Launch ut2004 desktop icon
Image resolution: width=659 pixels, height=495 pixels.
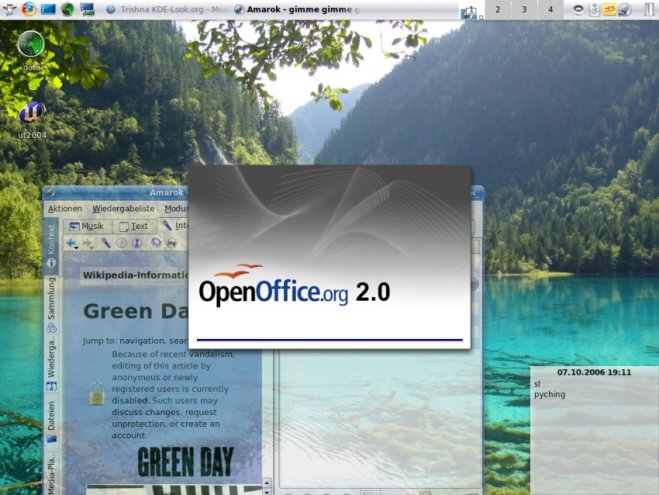pos(32,120)
